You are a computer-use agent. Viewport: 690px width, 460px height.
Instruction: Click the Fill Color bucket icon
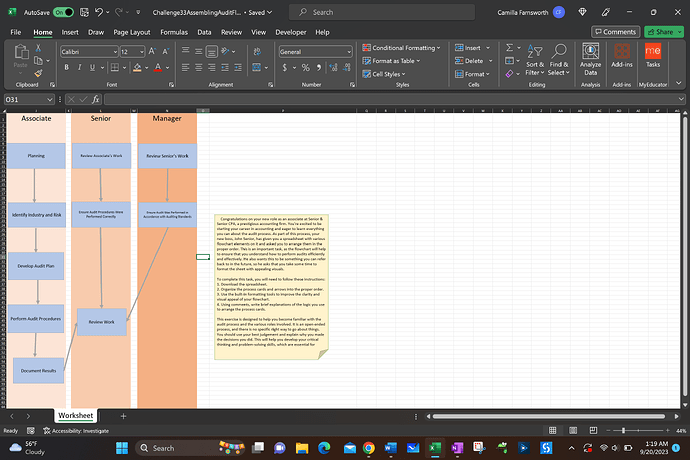tap(137, 67)
